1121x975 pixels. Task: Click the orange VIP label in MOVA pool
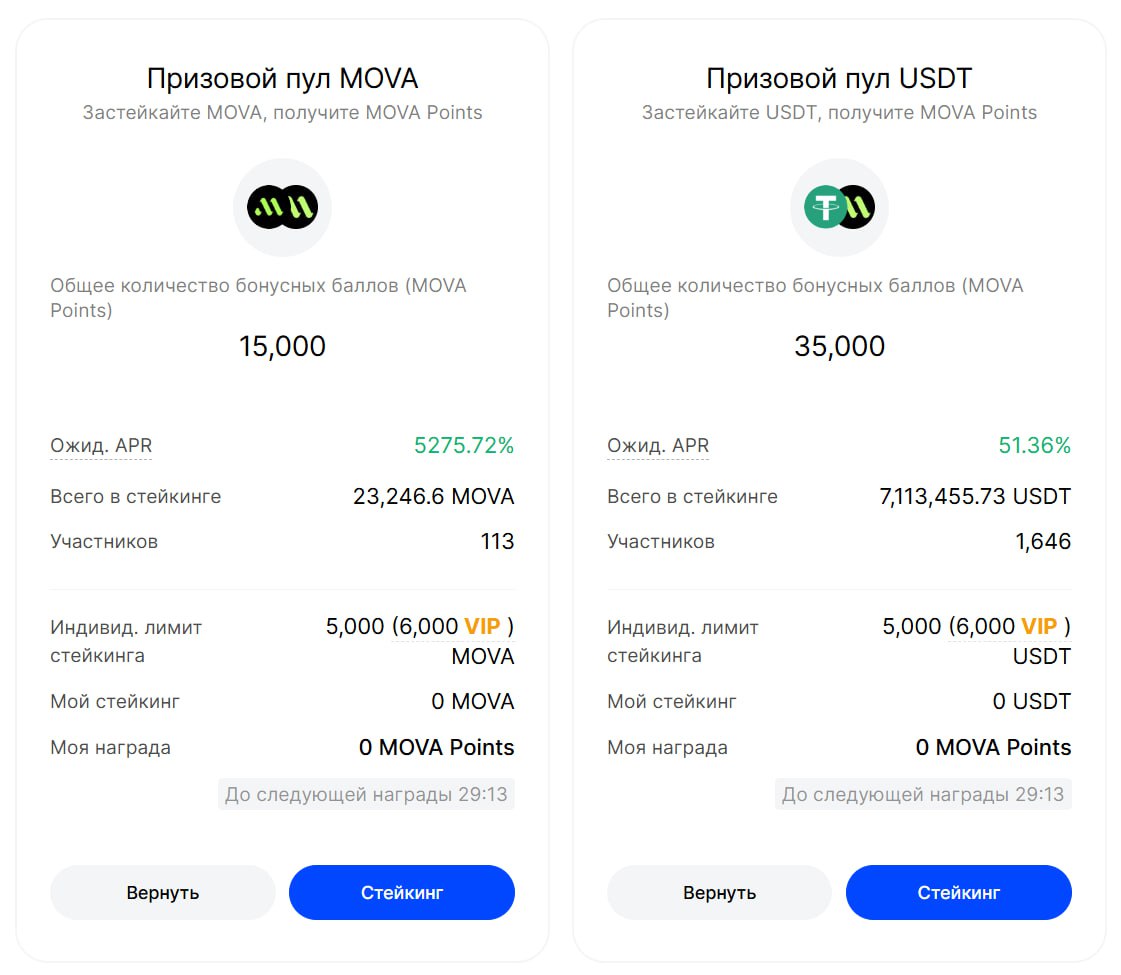click(x=482, y=627)
